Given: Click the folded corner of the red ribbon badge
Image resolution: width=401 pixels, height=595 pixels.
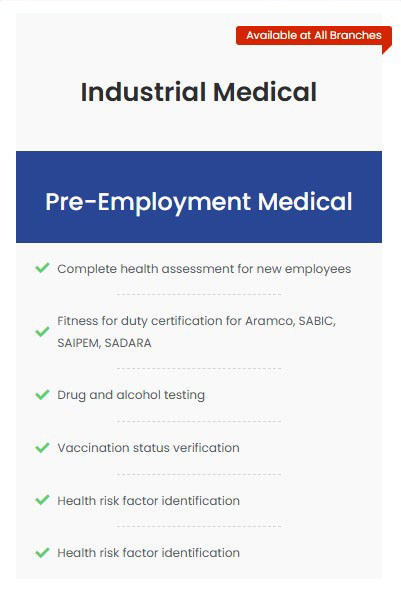Looking at the screenshot, I should point(387,49).
